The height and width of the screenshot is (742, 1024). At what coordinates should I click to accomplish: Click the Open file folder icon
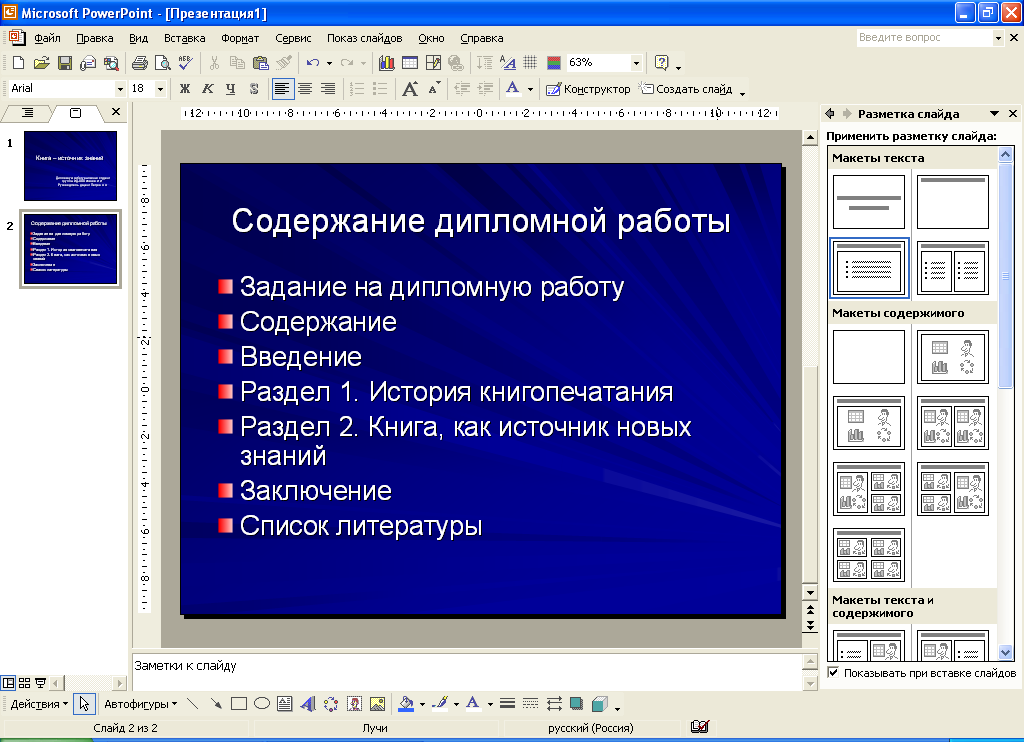[x=41, y=63]
